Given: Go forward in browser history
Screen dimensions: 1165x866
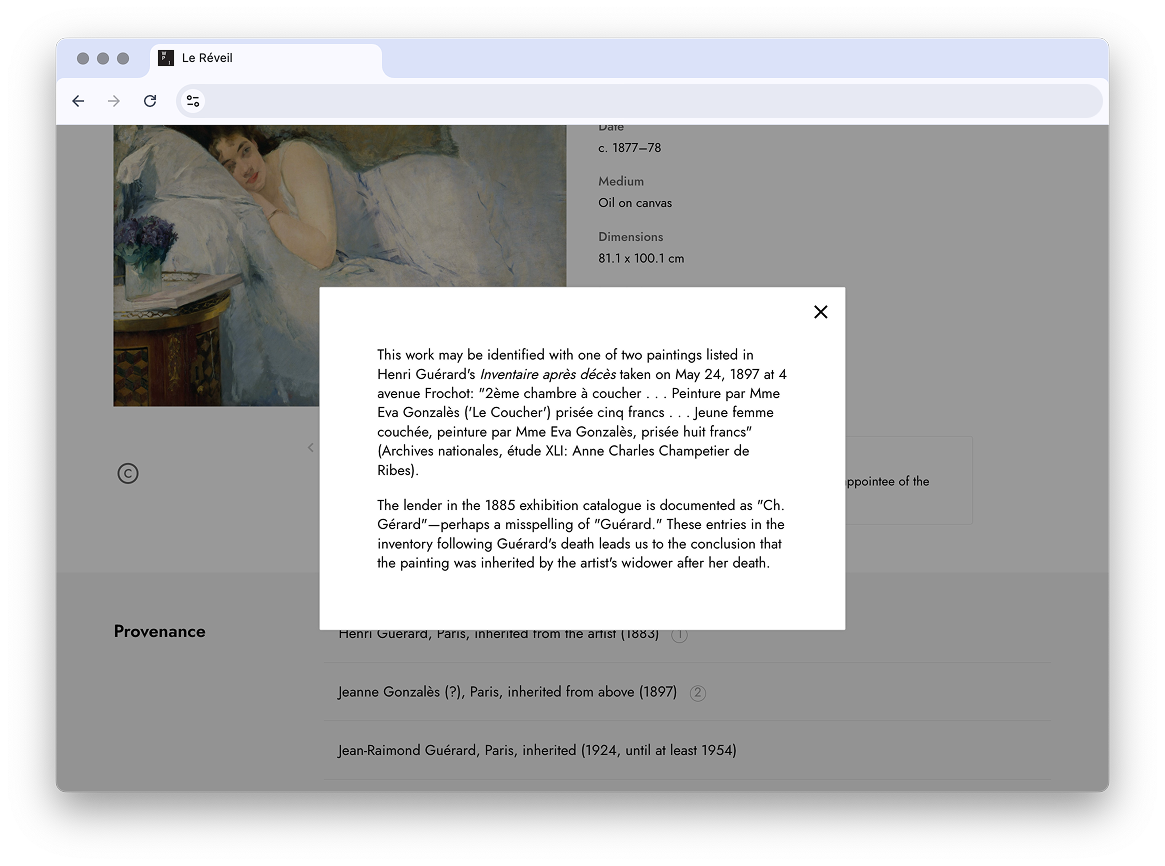Looking at the screenshot, I should pyautogui.click(x=114, y=101).
